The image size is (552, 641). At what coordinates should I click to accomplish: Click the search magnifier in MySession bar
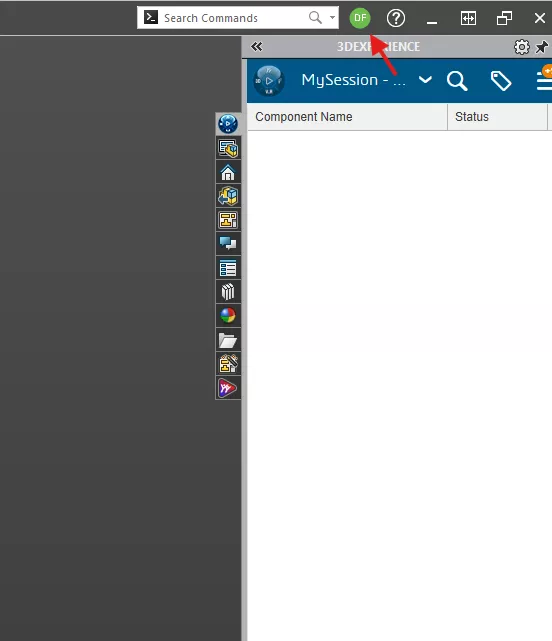coord(457,81)
